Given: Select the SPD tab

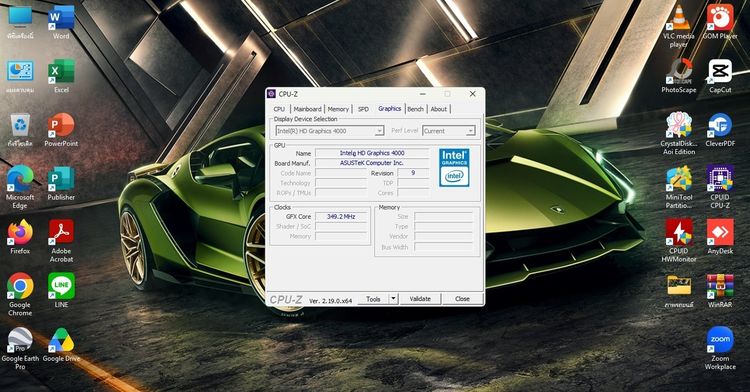Looking at the screenshot, I should pyautogui.click(x=364, y=109).
